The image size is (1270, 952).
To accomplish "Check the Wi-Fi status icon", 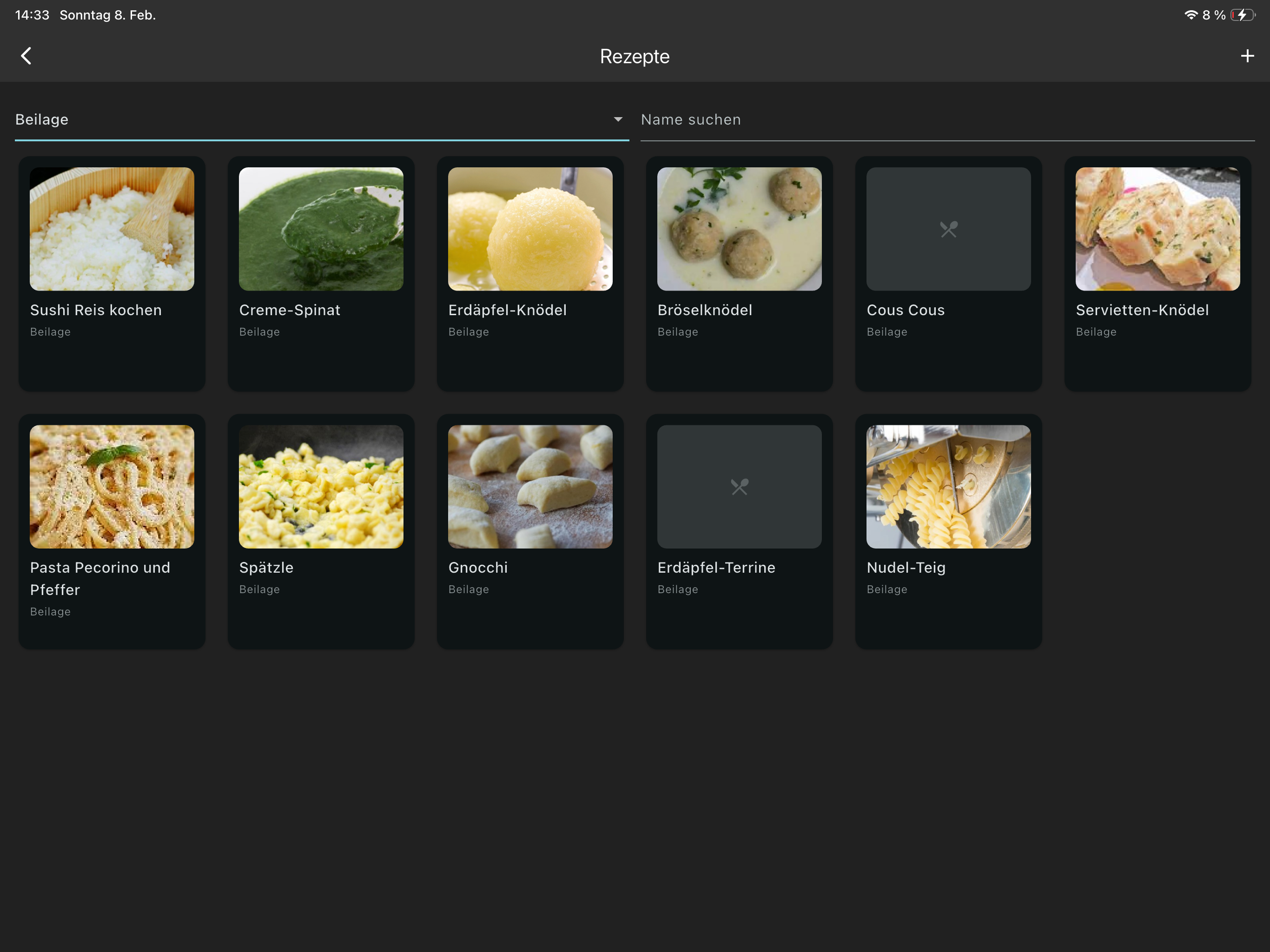I will pos(1191,15).
